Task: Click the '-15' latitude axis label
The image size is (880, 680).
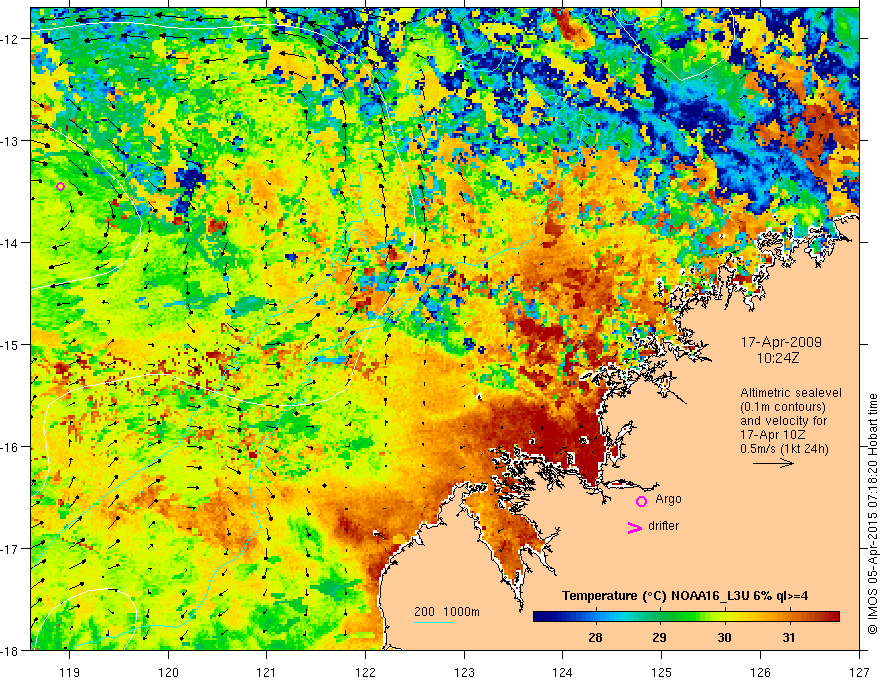Action: click(x=11, y=345)
